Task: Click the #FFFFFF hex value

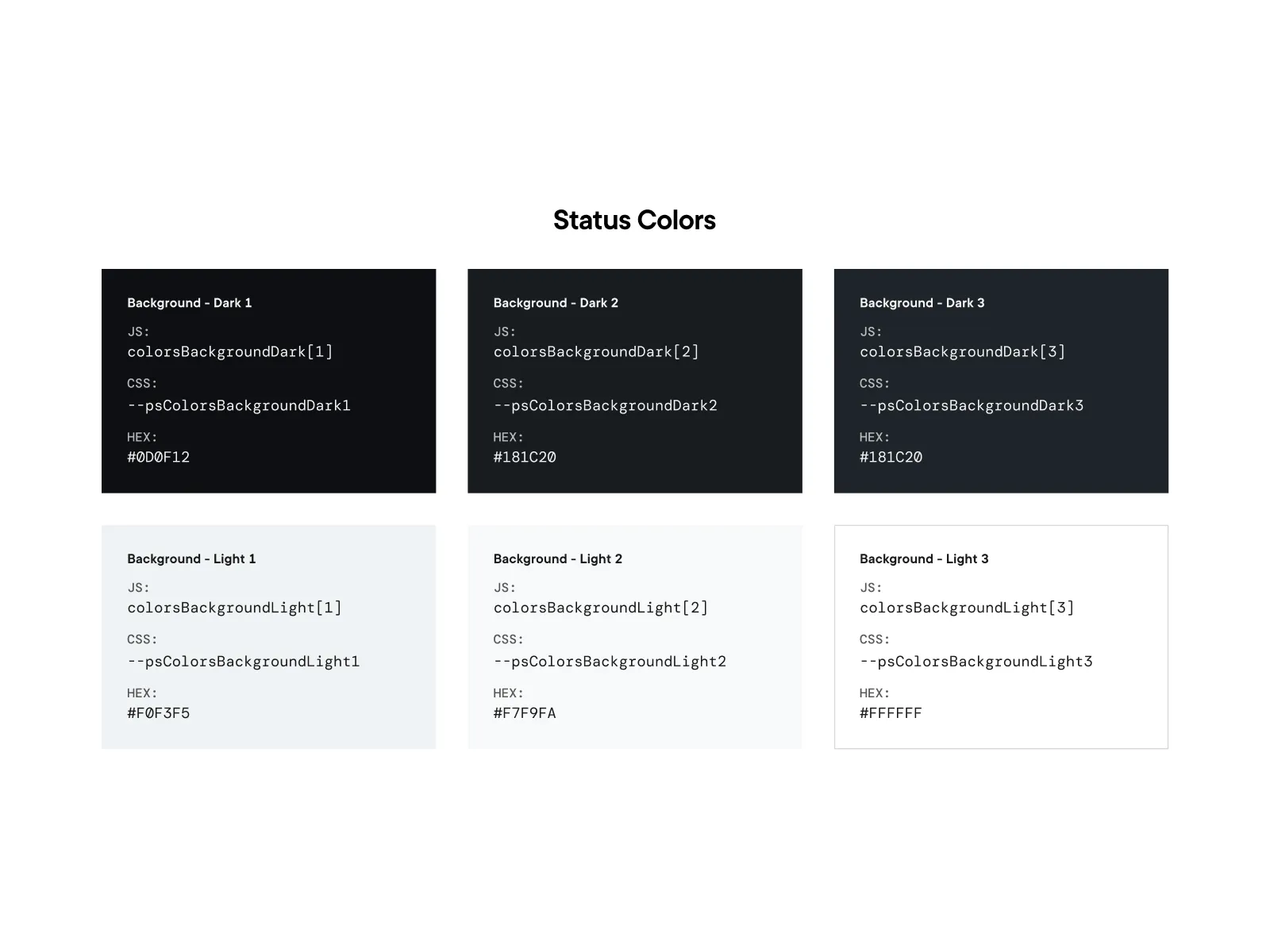Action: [x=891, y=713]
